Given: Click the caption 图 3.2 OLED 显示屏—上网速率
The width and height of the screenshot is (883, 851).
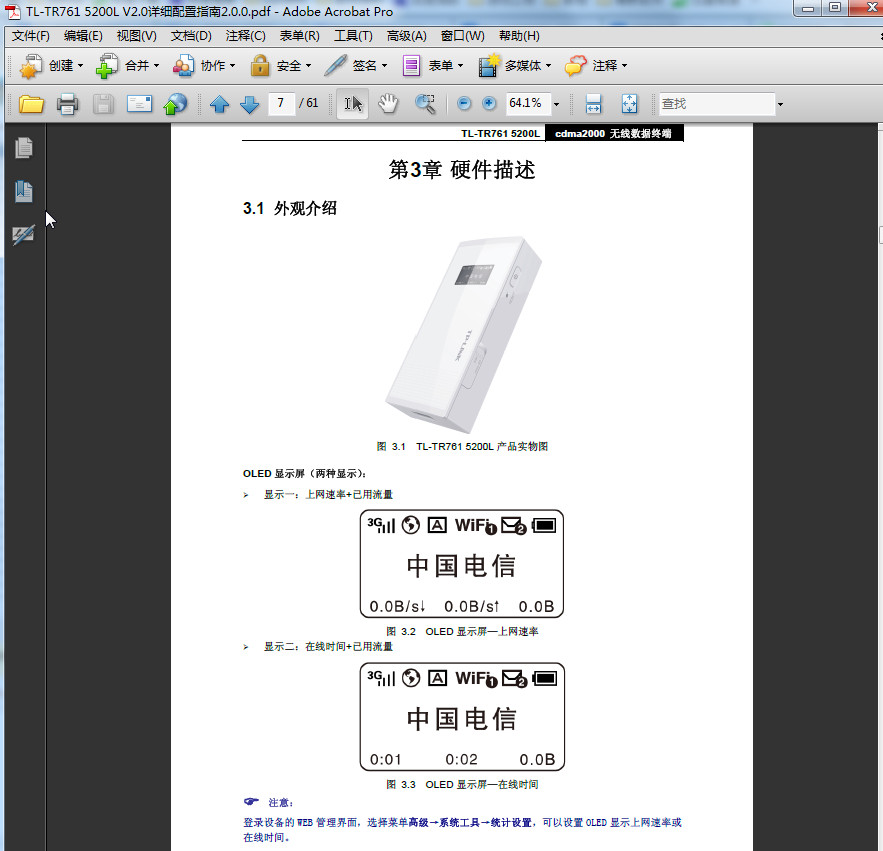Looking at the screenshot, I should [x=462, y=631].
